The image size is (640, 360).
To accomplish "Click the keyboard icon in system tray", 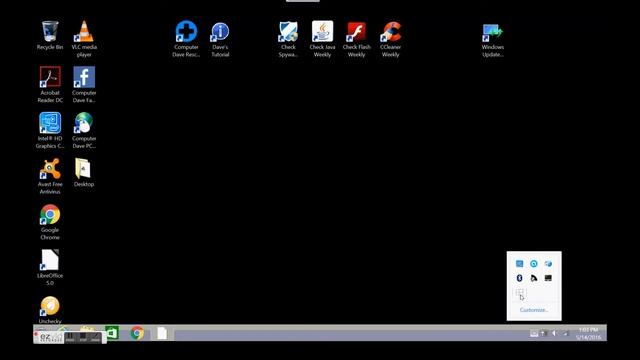I will point(533,333).
